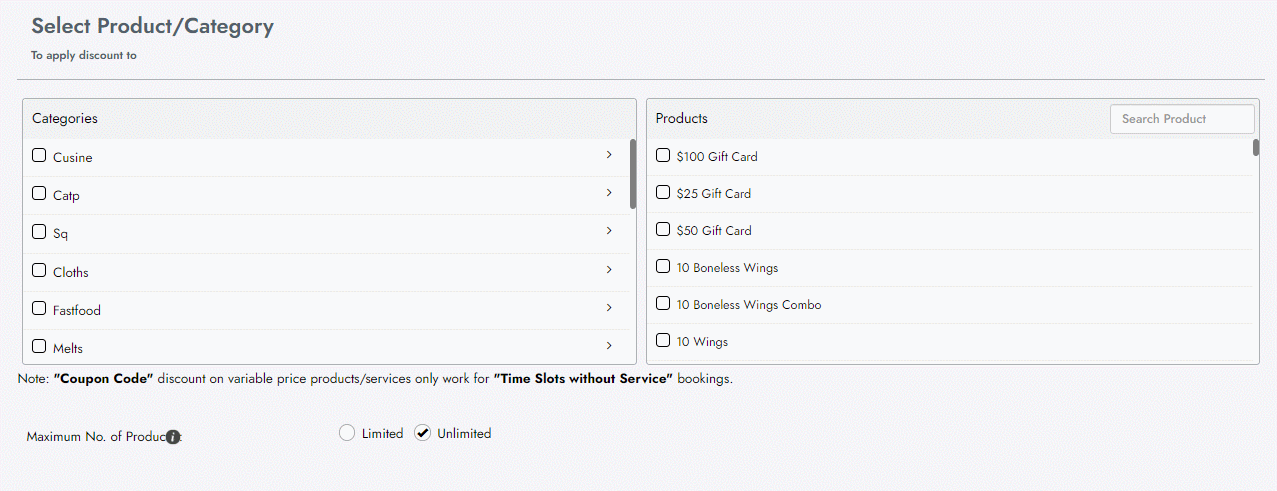The image size is (1277, 491).
Task: Click the info icon beside Maximum No. of Products
Action: (x=173, y=437)
